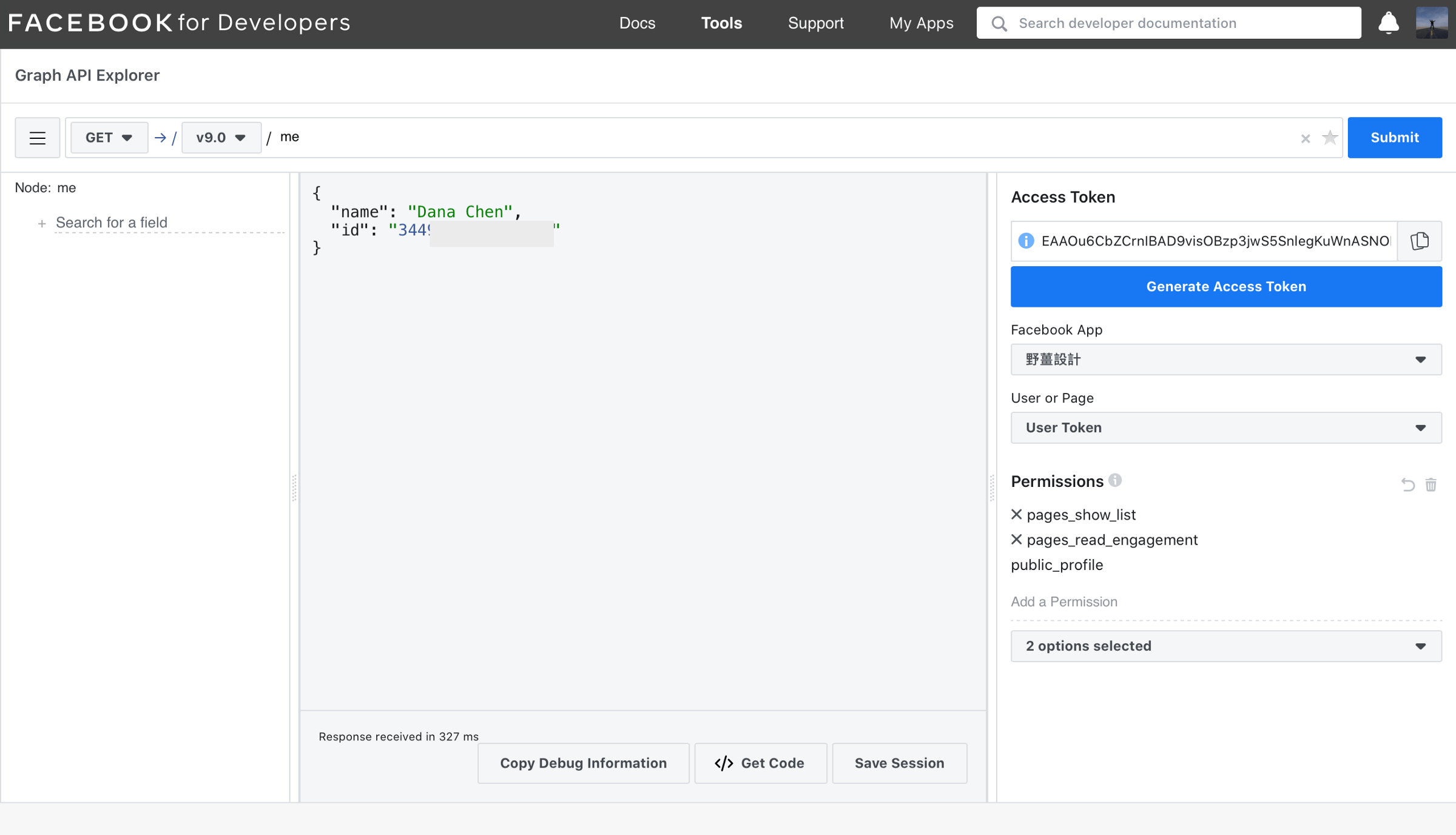Open the hamburger menu beside GET
The height and width of the screenshot is (835, 1456).
[x=37, y=138]
